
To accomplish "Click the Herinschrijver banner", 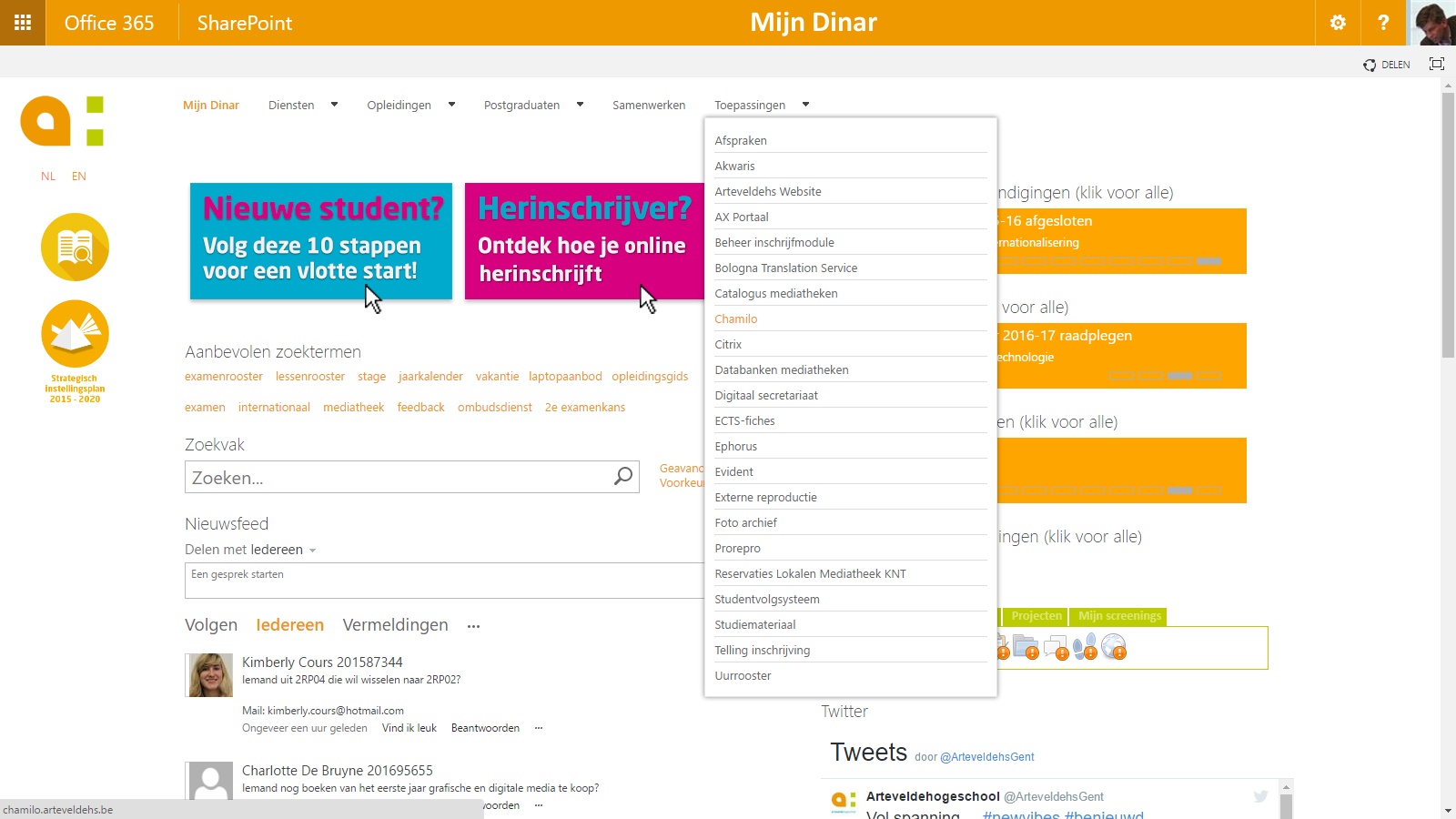I will click(x=584, y=241).
